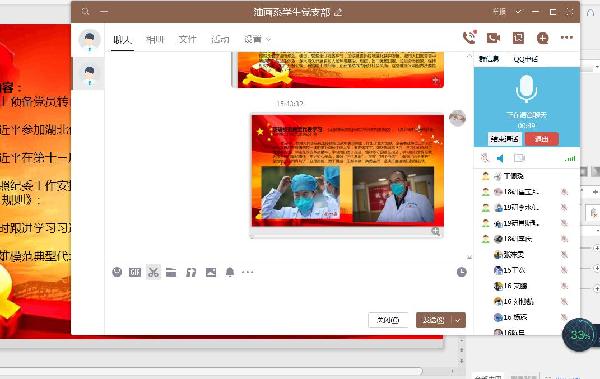Open the emoji picker in chat toolbar

117,272
